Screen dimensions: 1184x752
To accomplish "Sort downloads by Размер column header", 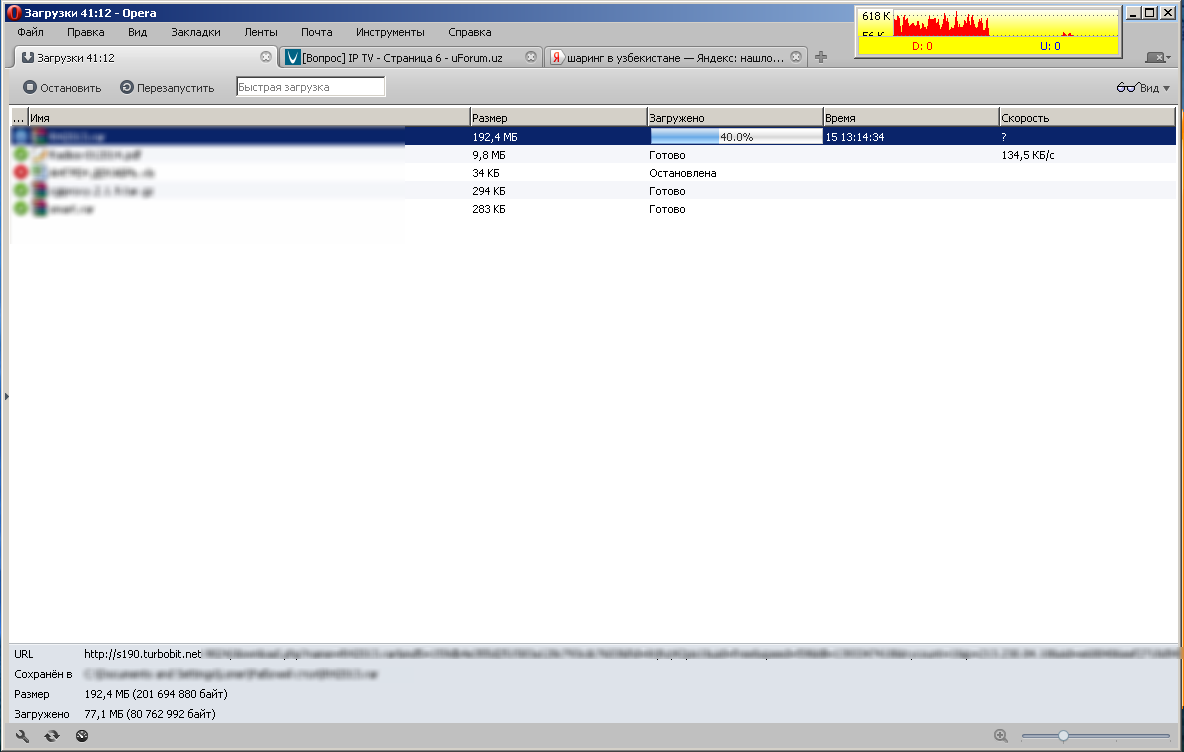I will (x=558, y=118).
